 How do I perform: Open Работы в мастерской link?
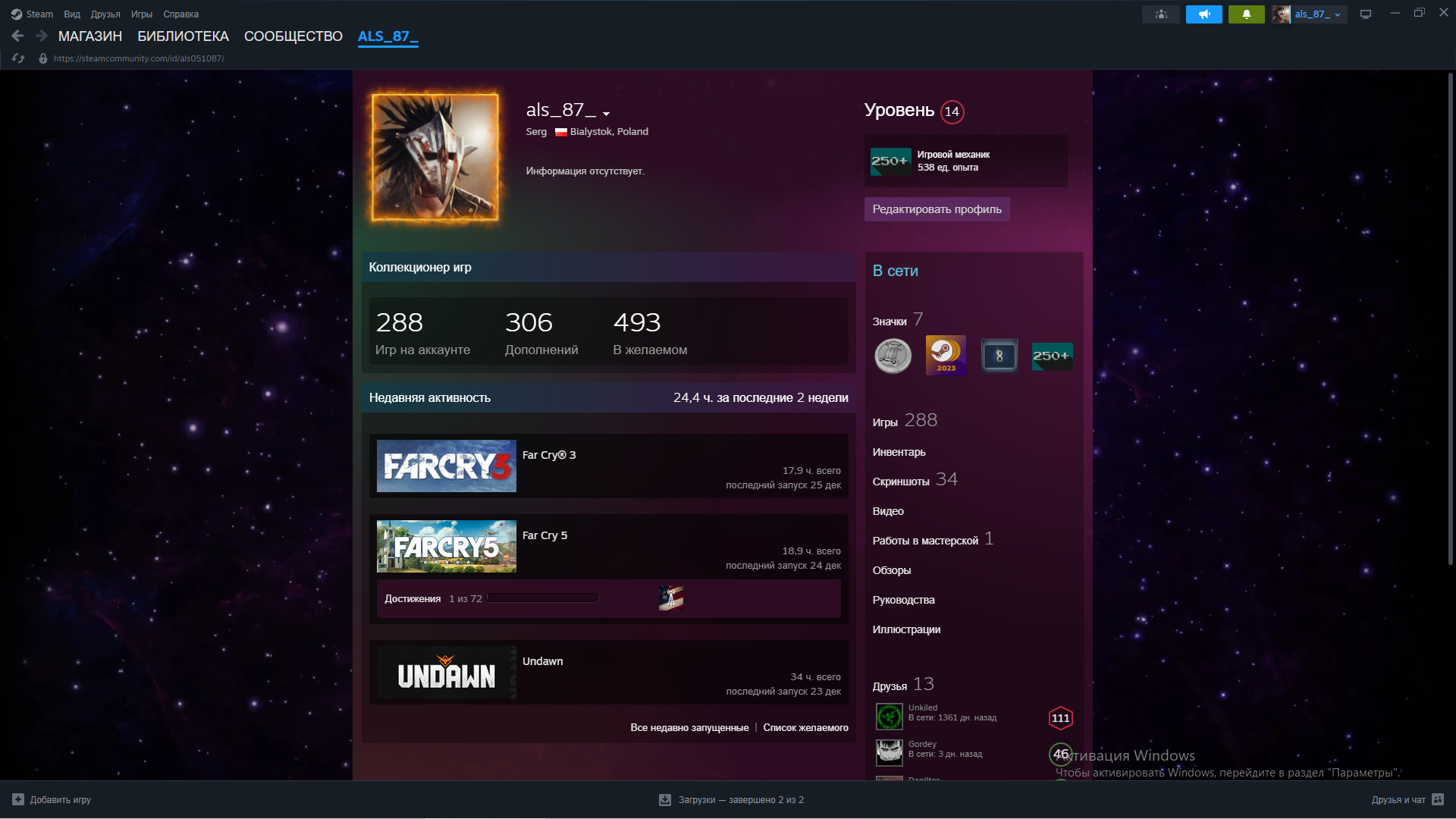pos(933,540)
